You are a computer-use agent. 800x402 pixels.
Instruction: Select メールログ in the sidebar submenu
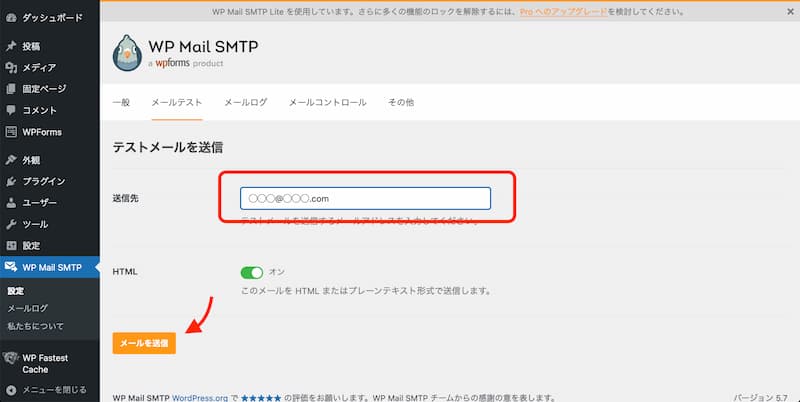(28, 308)
